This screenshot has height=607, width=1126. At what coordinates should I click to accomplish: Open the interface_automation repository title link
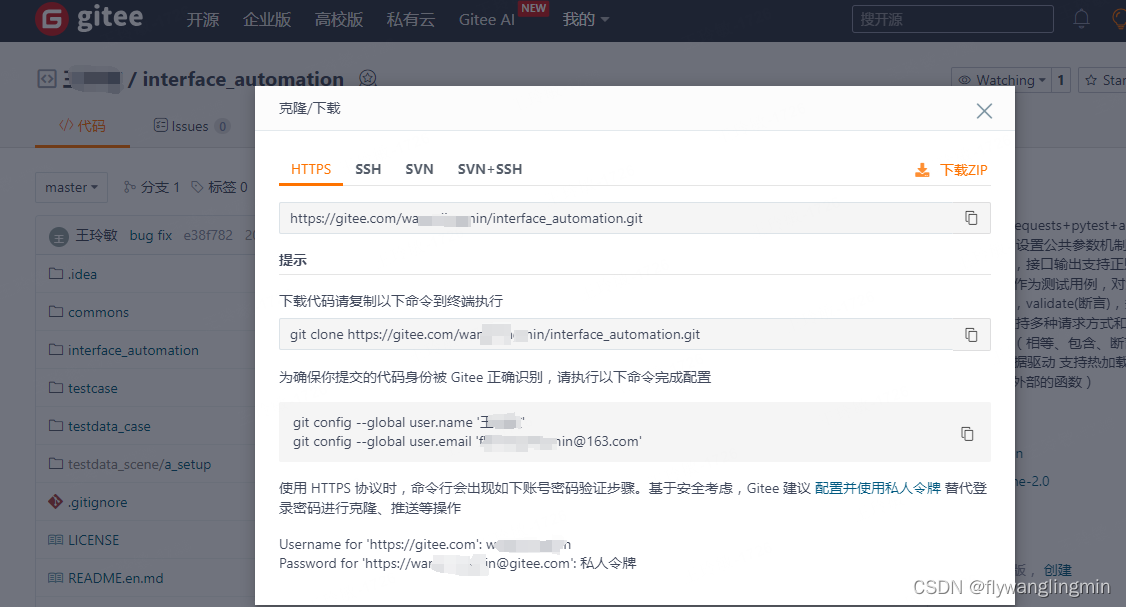[243, 79]
